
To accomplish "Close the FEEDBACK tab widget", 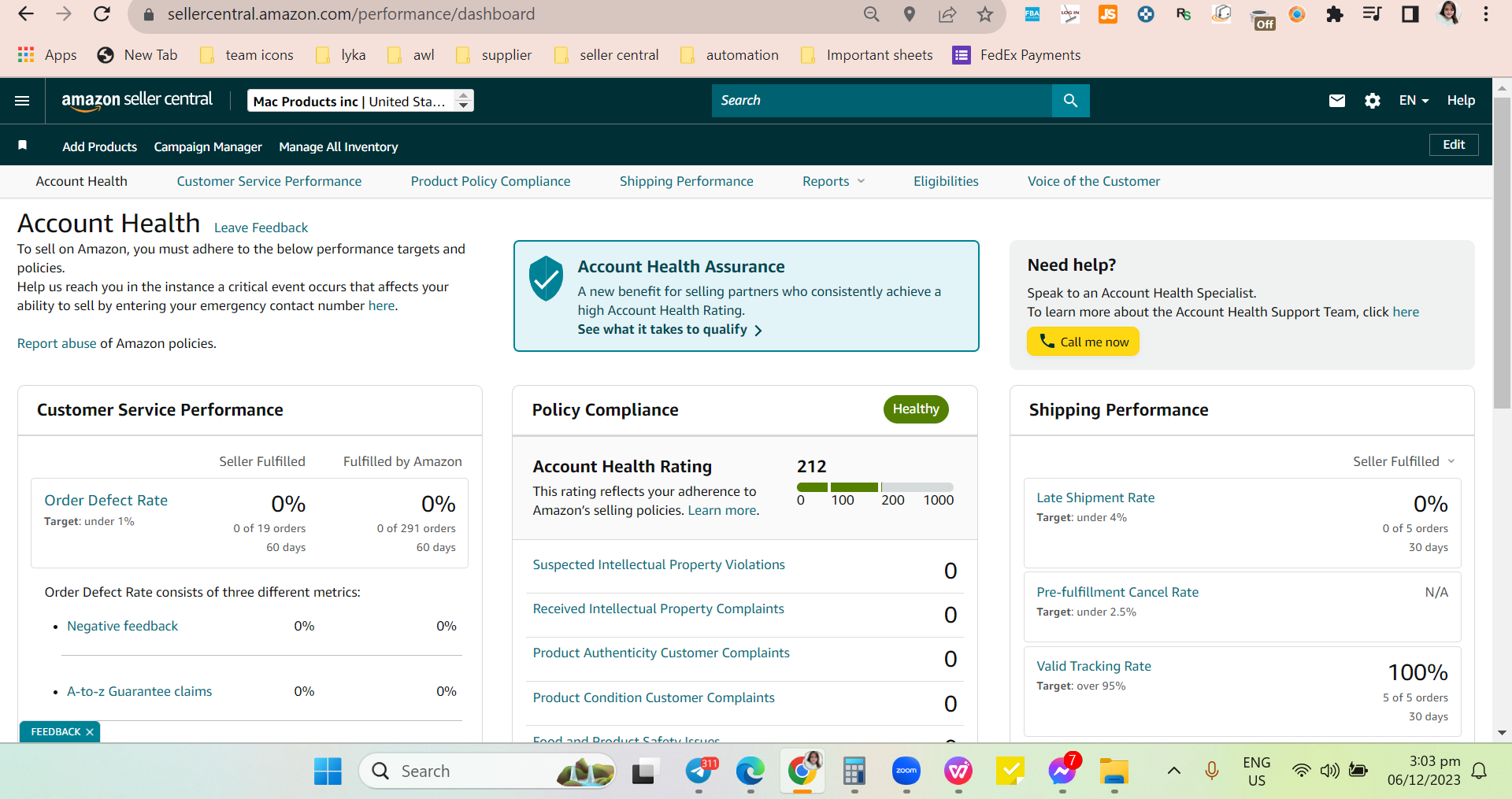I will [90, 732].
